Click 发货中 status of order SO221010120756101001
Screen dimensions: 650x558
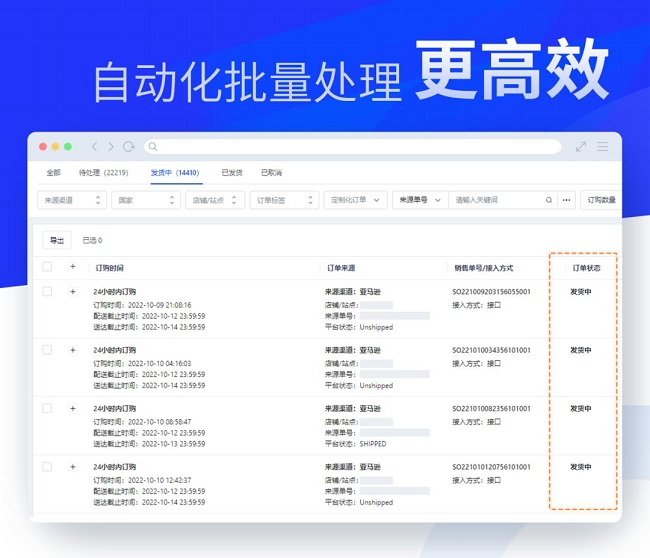(581, 467)
